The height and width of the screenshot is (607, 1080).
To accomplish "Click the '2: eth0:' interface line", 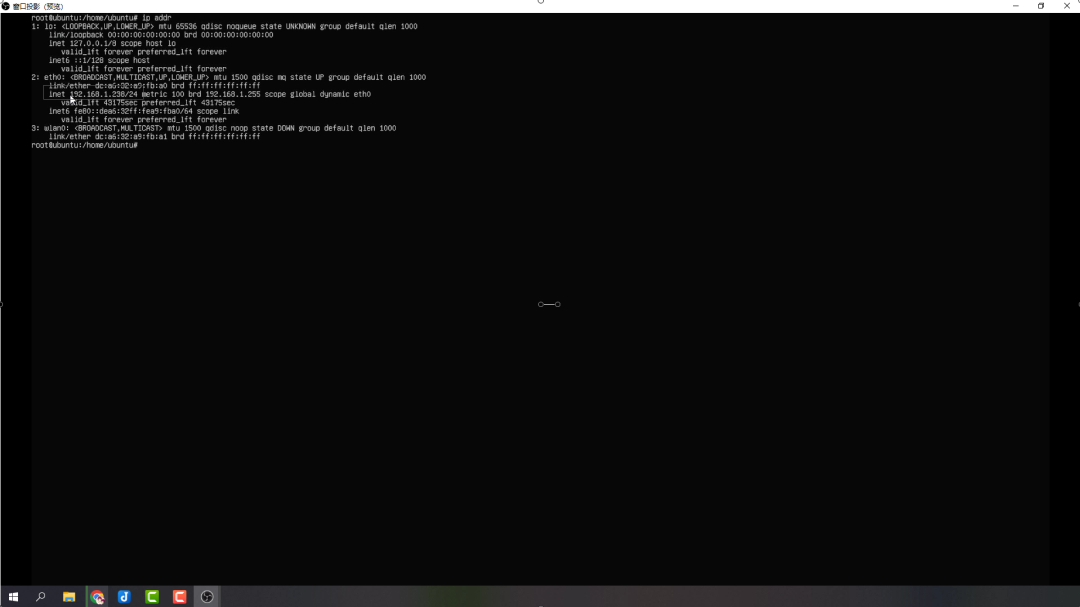I will coord(228,77).
